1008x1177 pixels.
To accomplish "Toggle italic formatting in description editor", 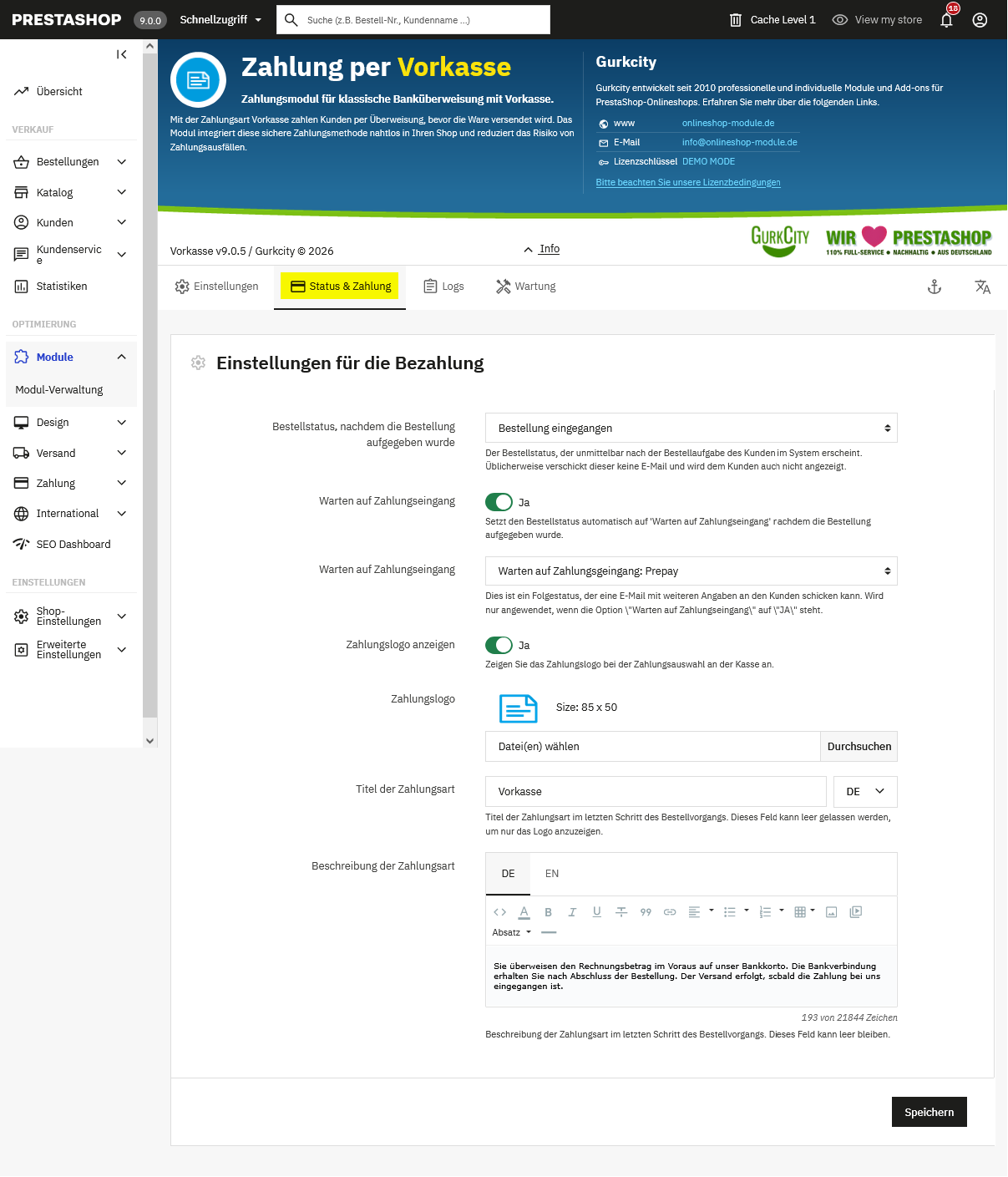I will coord(572,912).
